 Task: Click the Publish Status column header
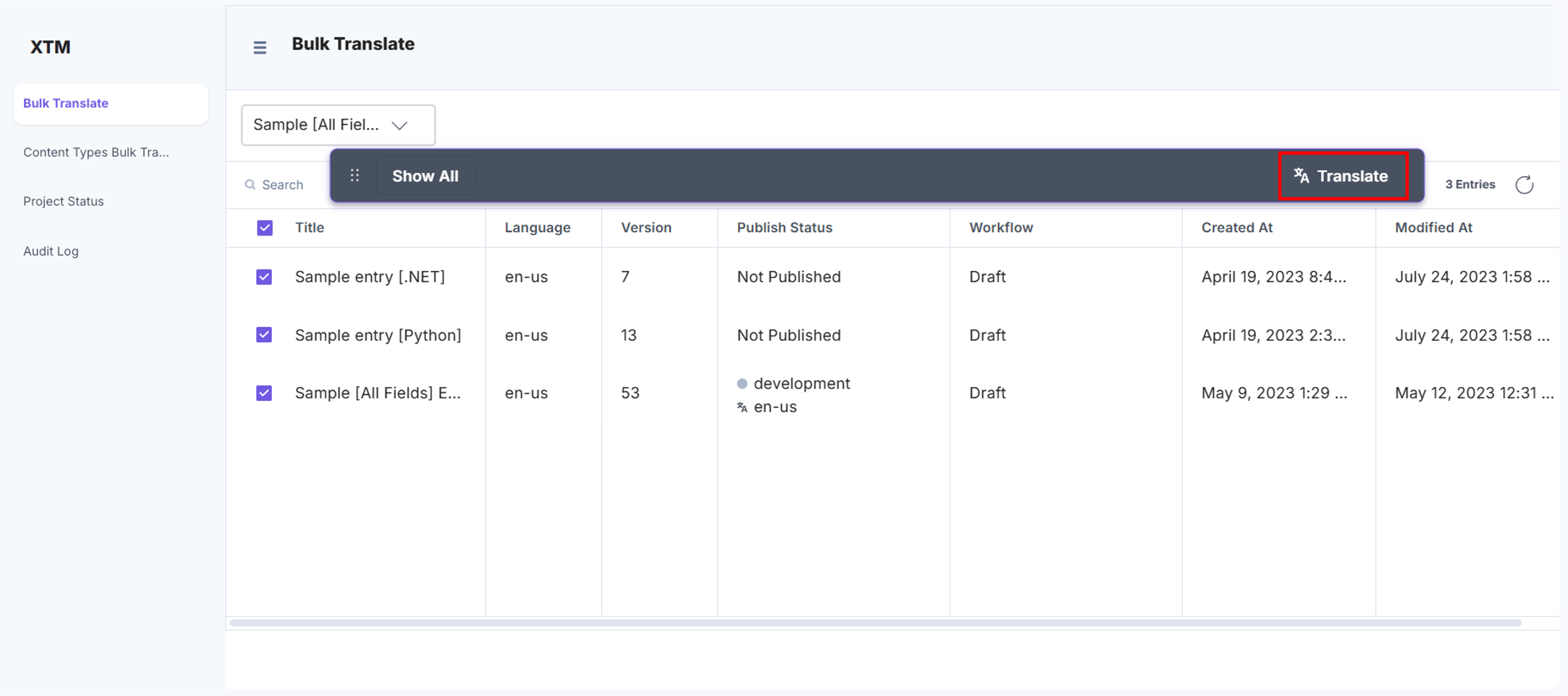pos(784,228)
